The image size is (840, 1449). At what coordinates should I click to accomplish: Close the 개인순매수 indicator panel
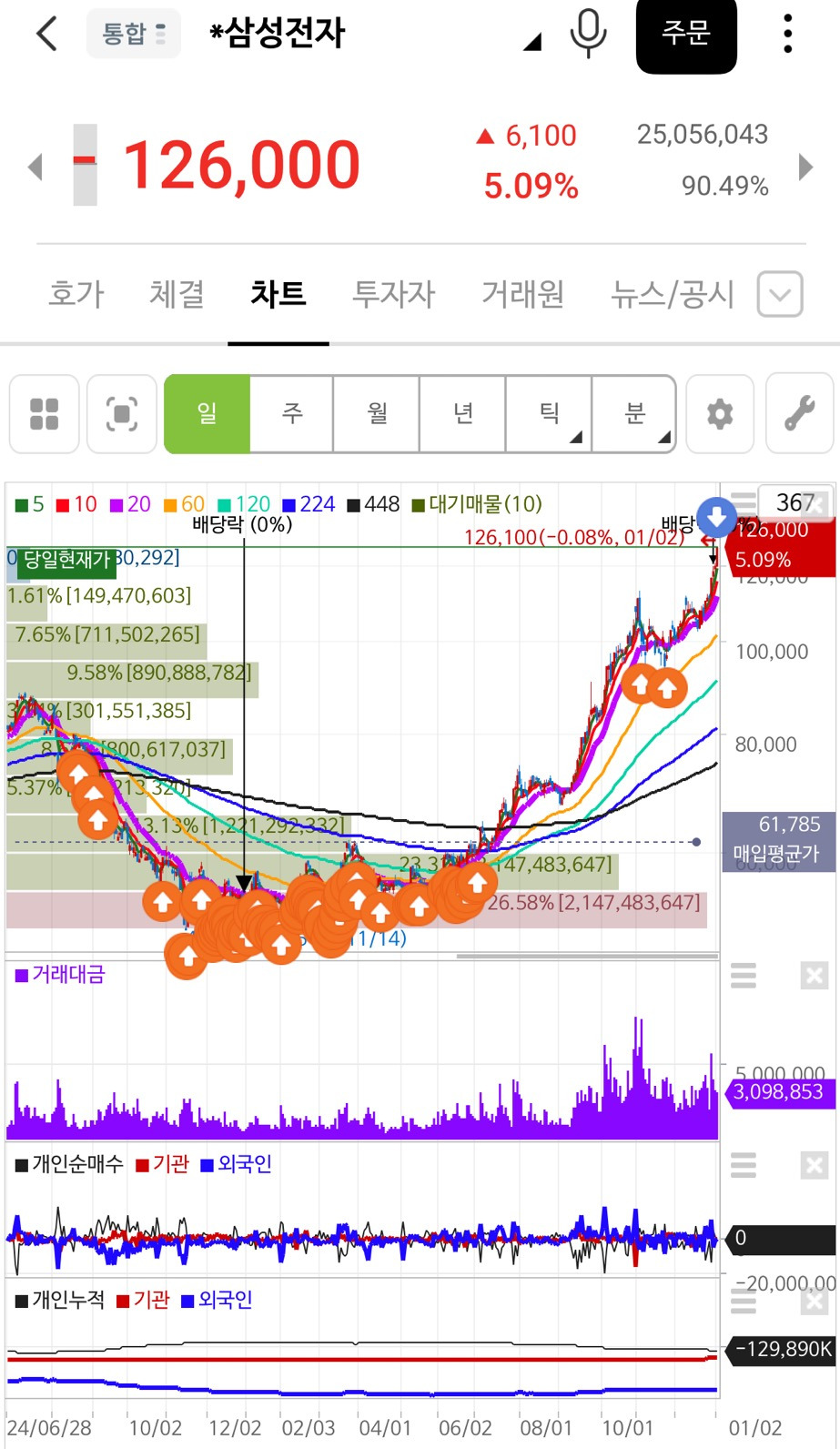click(x=814, y=1165)
